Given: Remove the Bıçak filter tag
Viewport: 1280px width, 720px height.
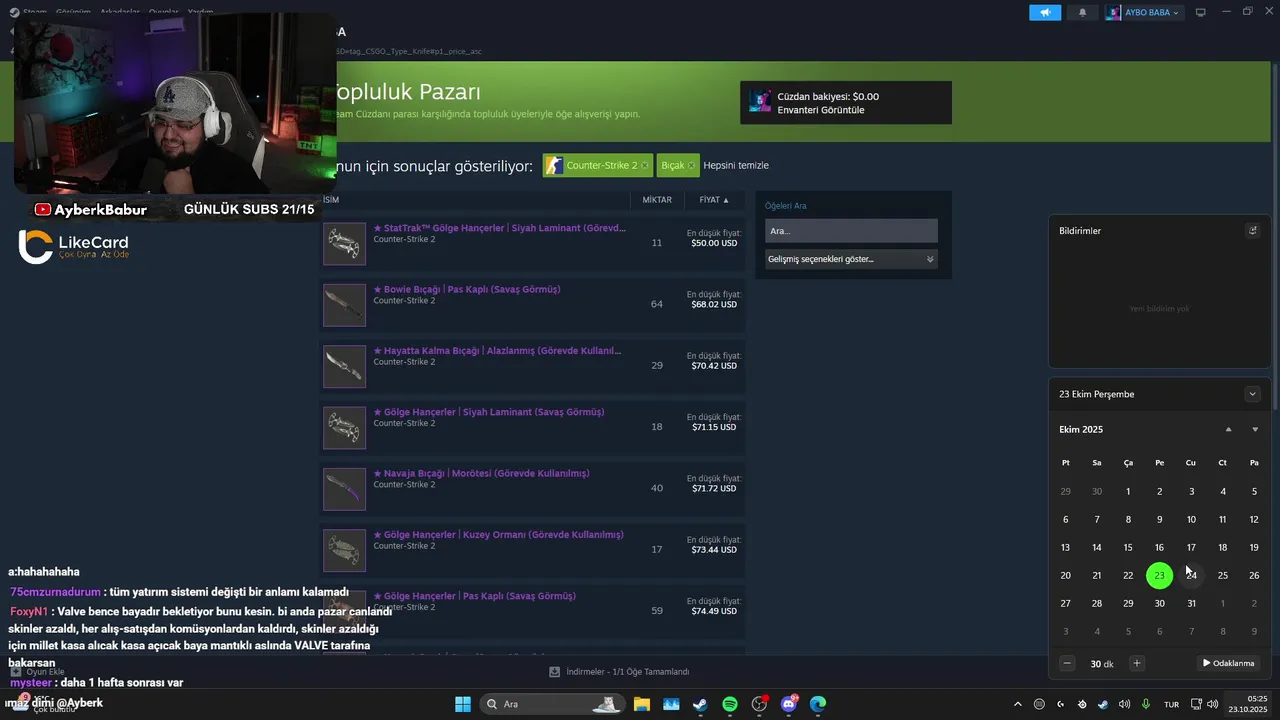Looking at the screenshot, I should coord(691,165).
